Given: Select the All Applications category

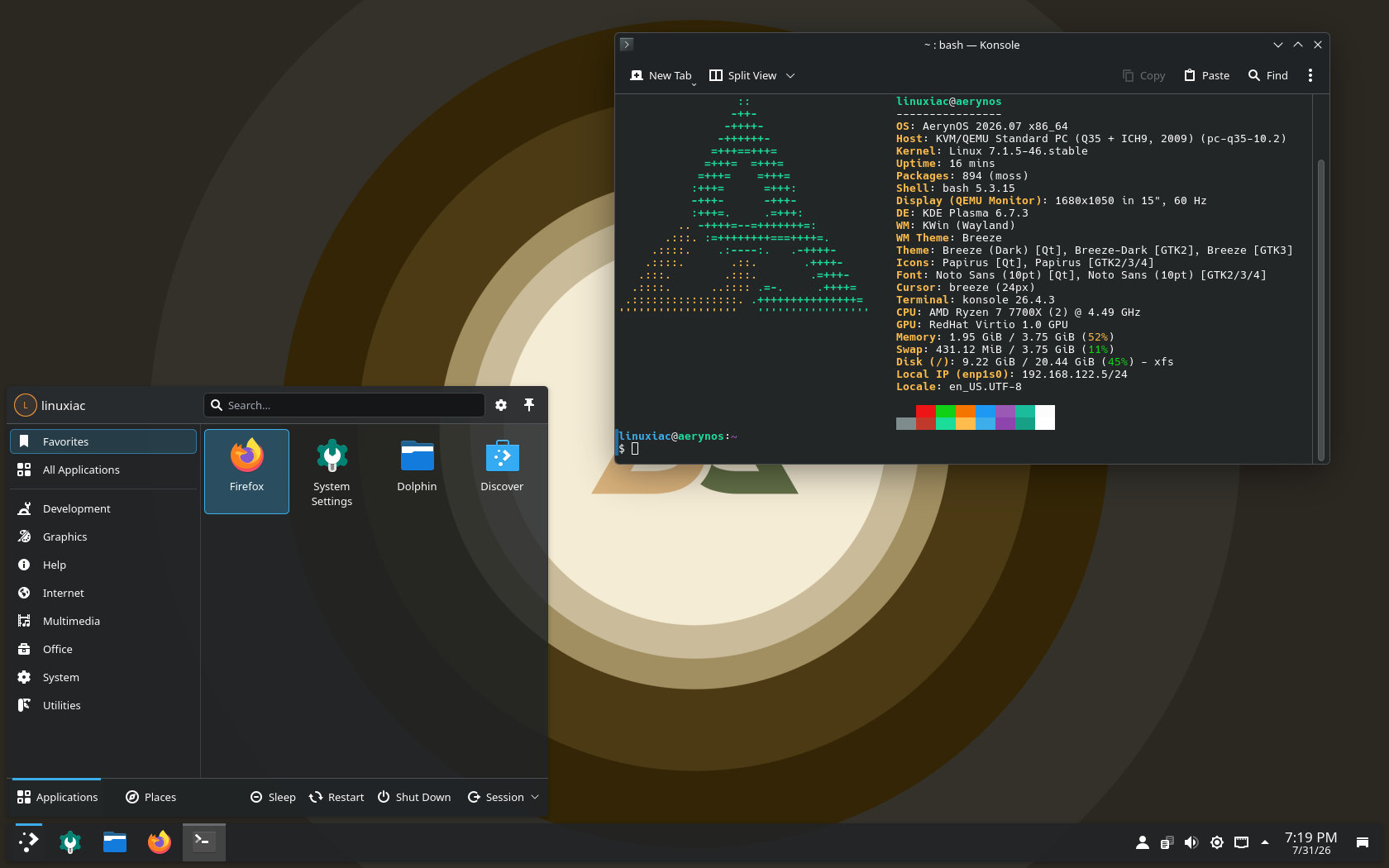Looking at the screenshot, I should (103, 470).
